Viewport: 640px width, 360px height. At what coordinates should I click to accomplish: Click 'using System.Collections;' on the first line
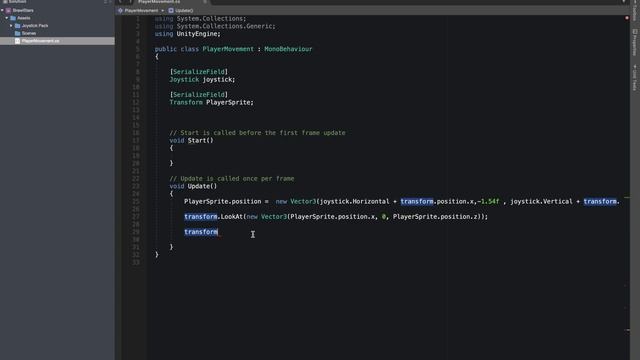point(200,19)
